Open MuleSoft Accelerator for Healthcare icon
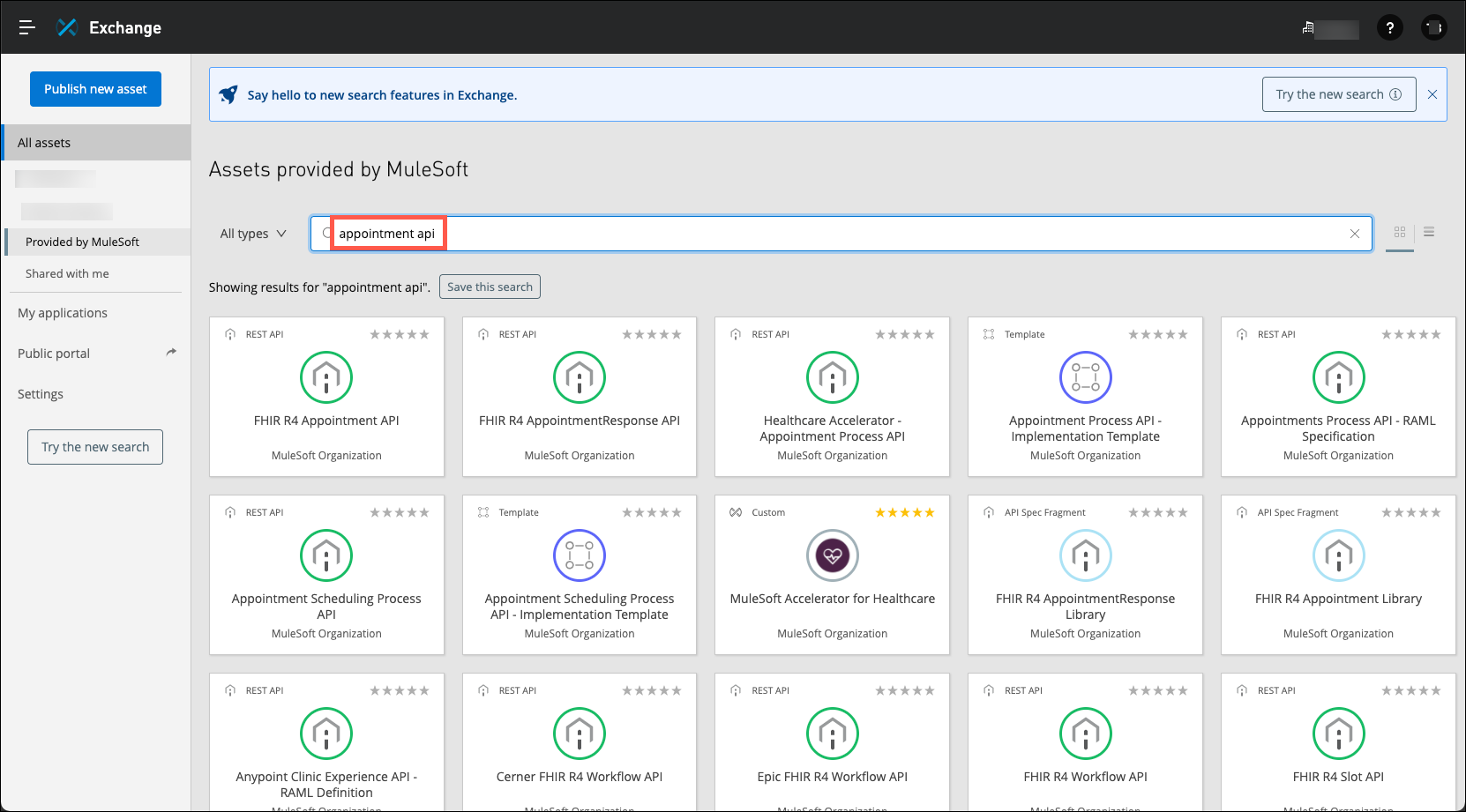Screen dimensions: 1466x812 833,555
